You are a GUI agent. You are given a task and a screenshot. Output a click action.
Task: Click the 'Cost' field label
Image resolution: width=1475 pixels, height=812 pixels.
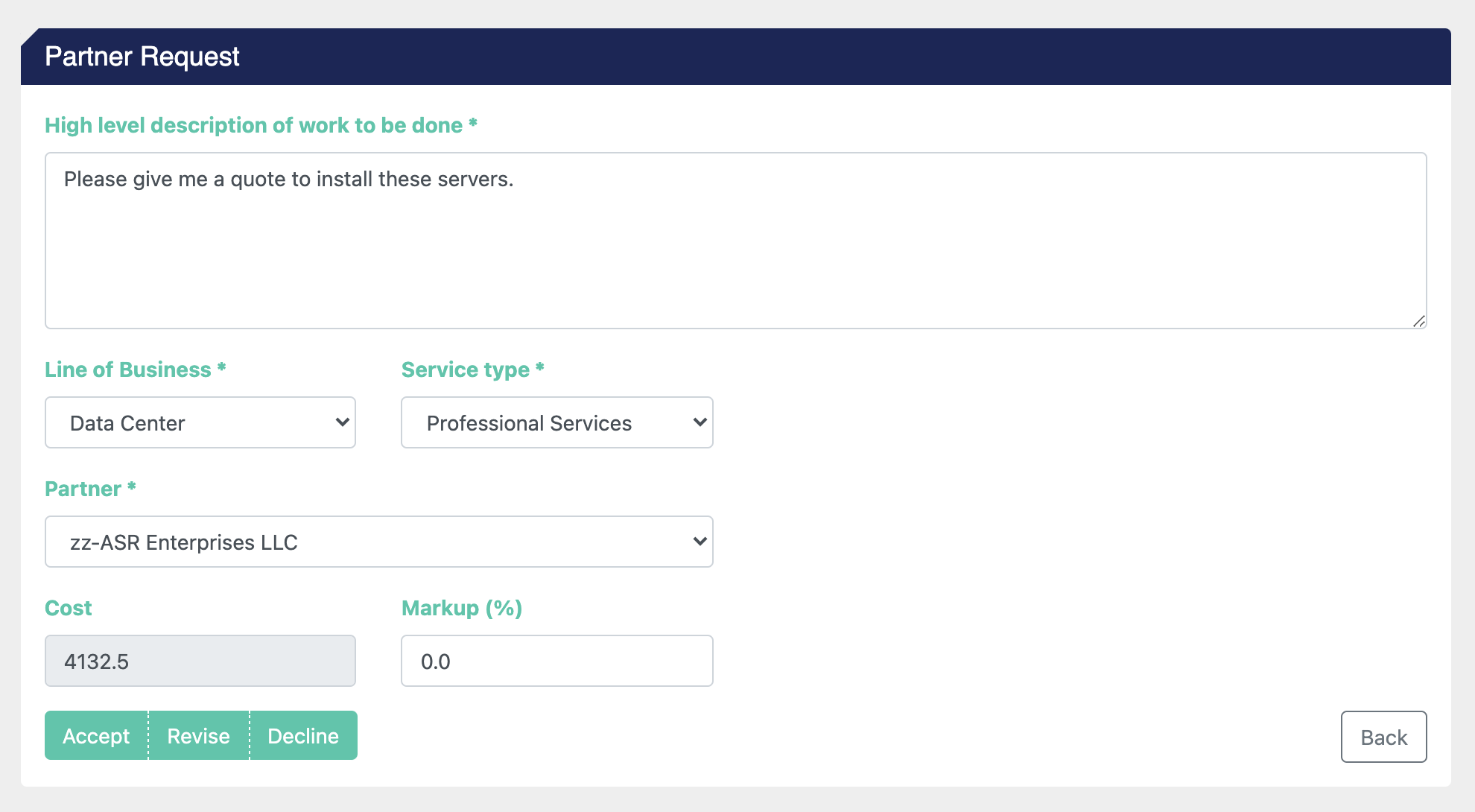[x=69, y=608]
